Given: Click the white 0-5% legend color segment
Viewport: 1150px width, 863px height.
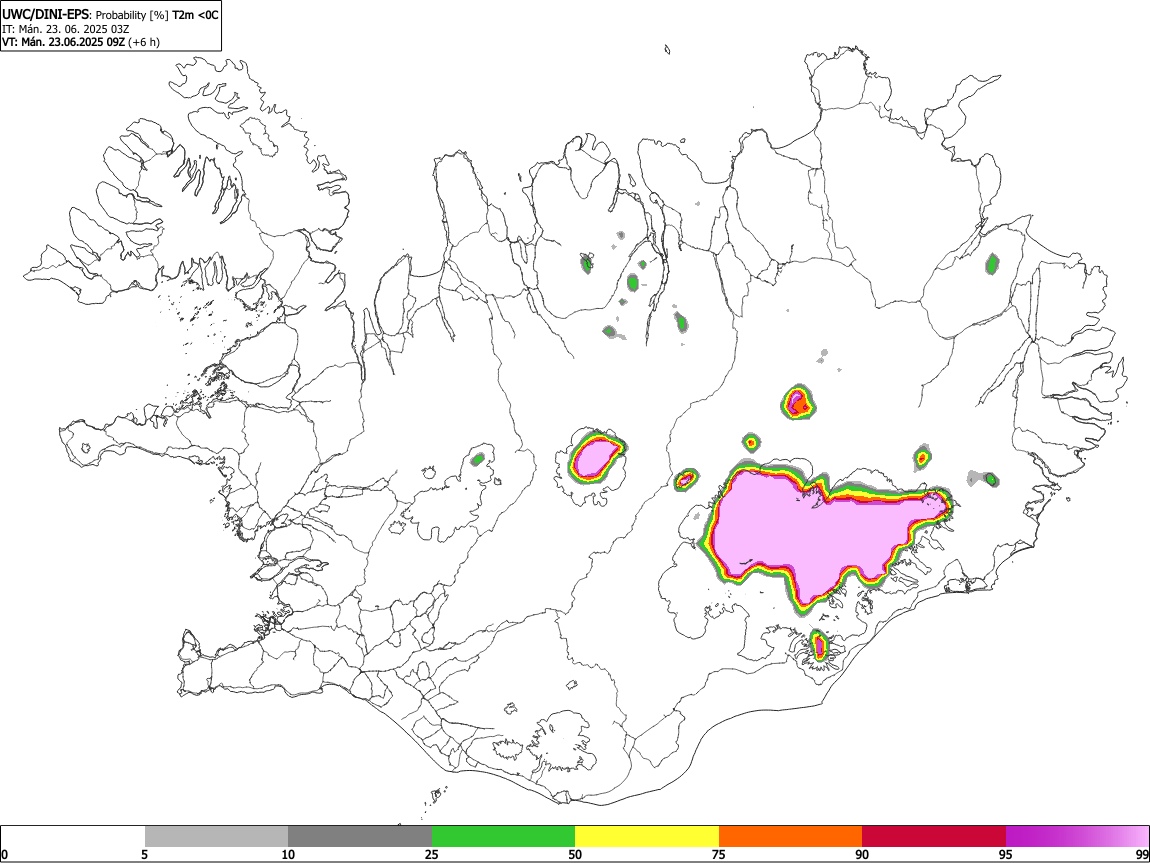Looking at the screenshot, I should coord(73,837).
